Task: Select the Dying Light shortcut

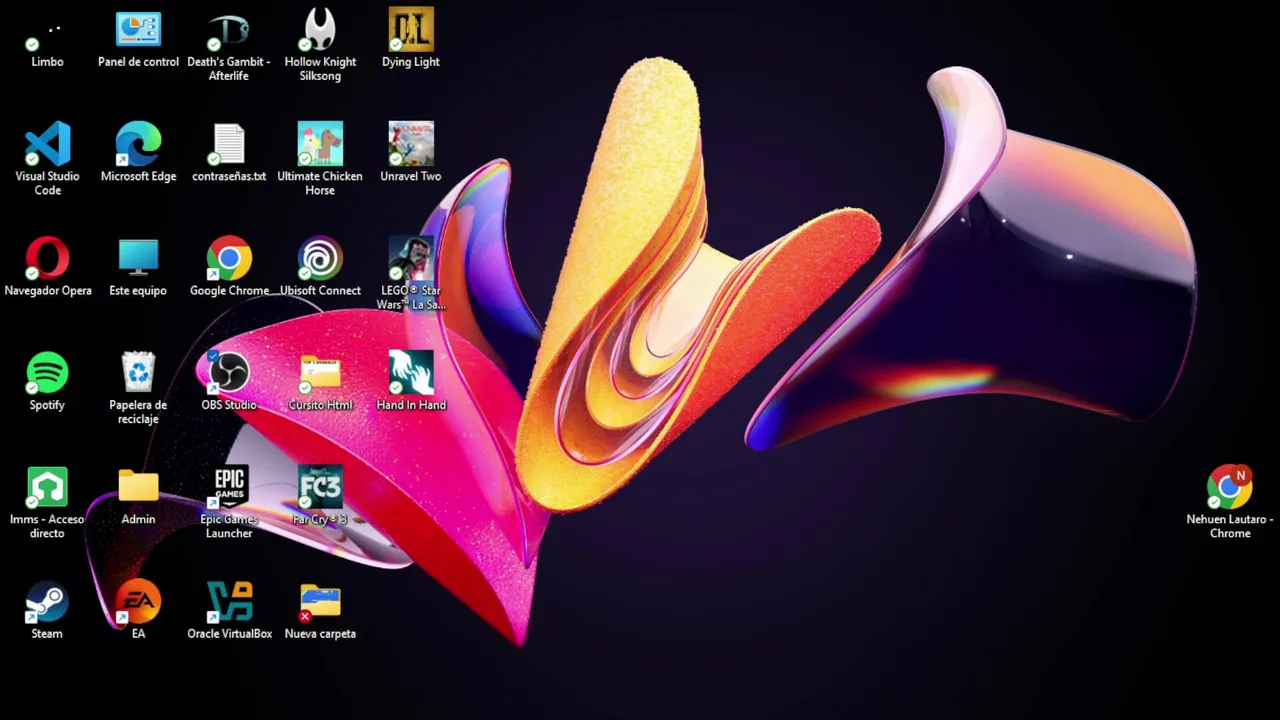Action: pos(411,40)
